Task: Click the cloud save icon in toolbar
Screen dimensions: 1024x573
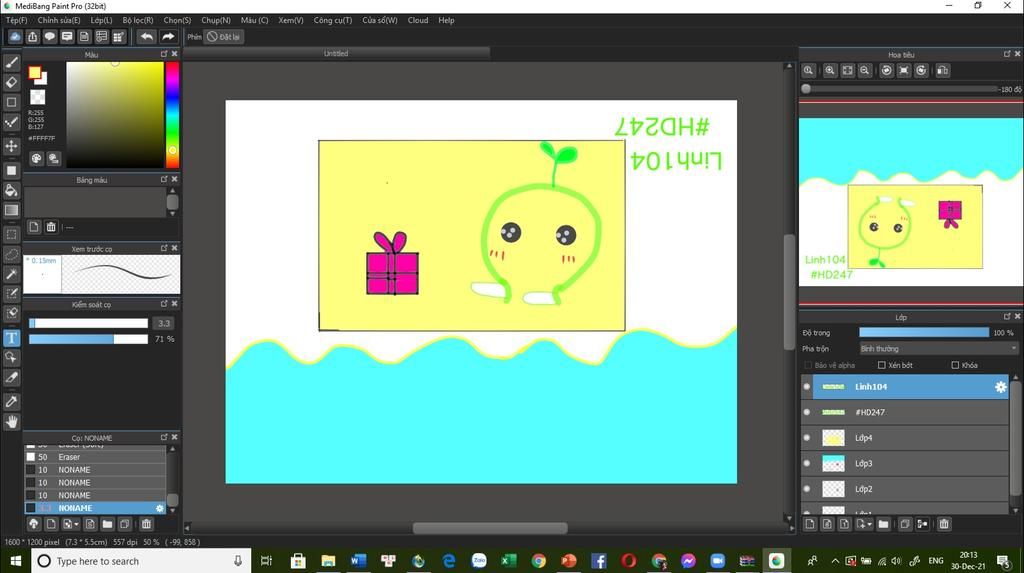Action: [x=15, y=37]
